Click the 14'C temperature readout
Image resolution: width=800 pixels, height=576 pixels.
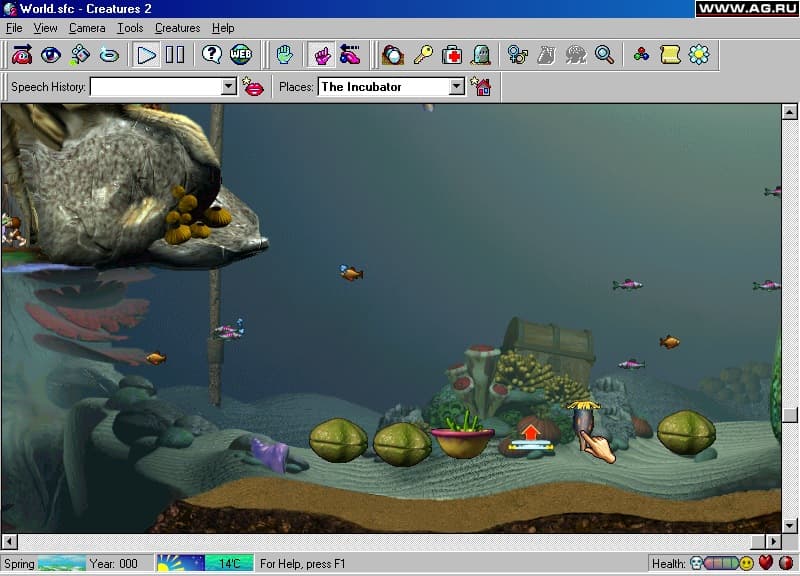click(229, 563)
